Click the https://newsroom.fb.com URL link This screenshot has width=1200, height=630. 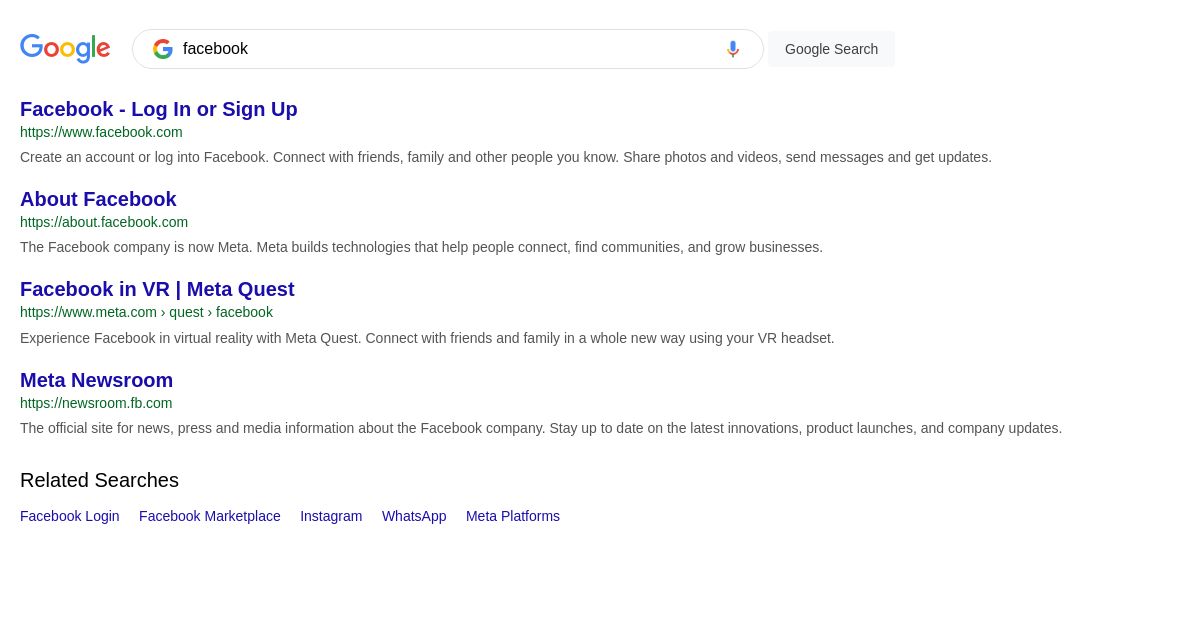(96, 403)
